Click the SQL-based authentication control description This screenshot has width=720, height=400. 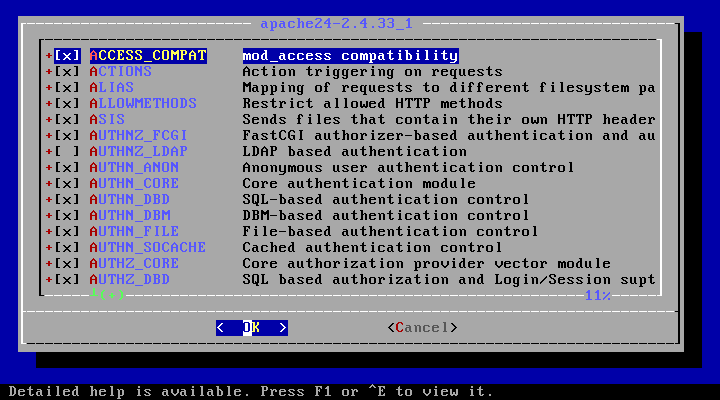386,200
